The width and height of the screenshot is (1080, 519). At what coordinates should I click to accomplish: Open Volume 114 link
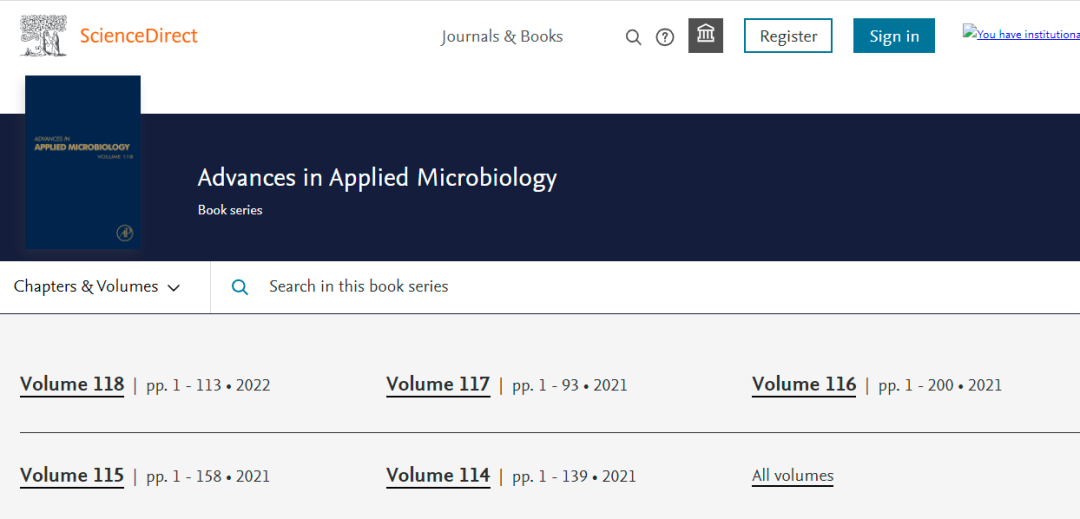(x=438, y=476)
